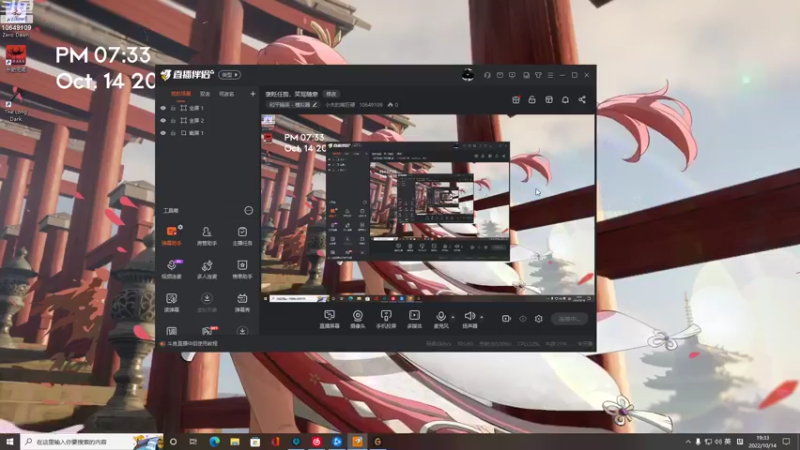Expand the microphone dropdown arrow
Screen dimensions: 800x450
tap(453, 317)
